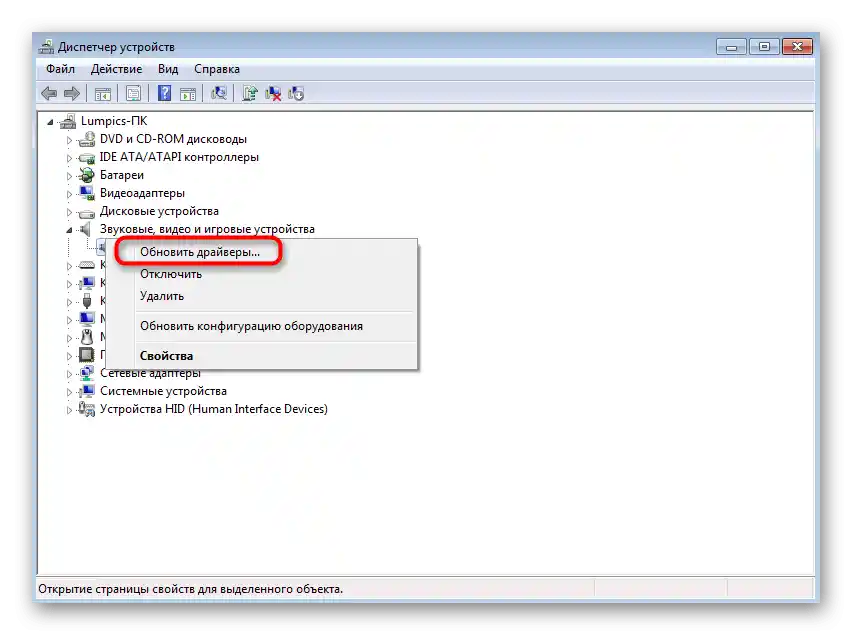The height and width of the screenshot is (635, 852).
Task: Open the Справка menu
Action: coord(217,69)
